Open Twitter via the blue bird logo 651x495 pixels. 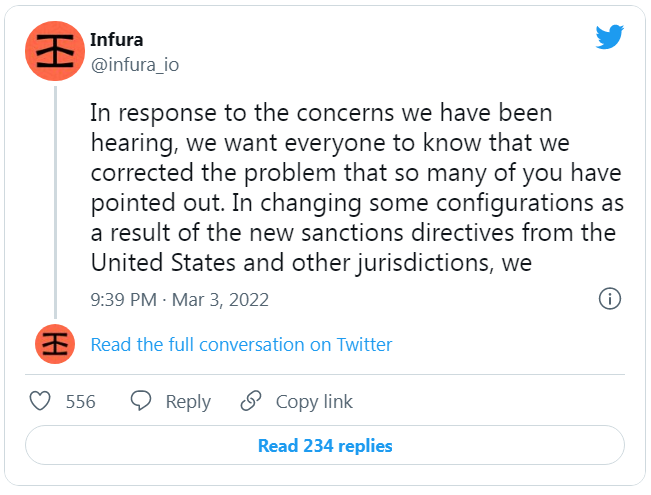[609, 37]
